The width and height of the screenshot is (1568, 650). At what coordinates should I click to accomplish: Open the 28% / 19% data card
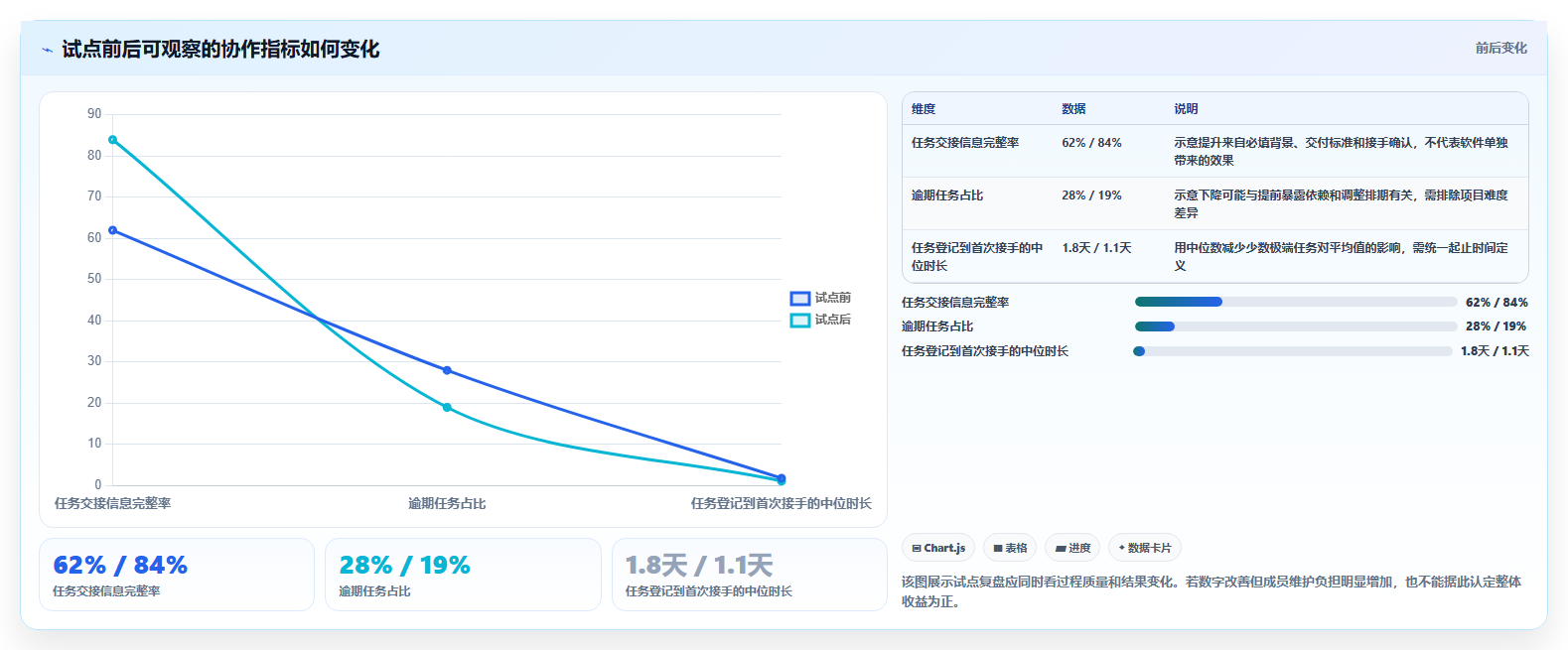pyautogui.click(x=463, y=575)
